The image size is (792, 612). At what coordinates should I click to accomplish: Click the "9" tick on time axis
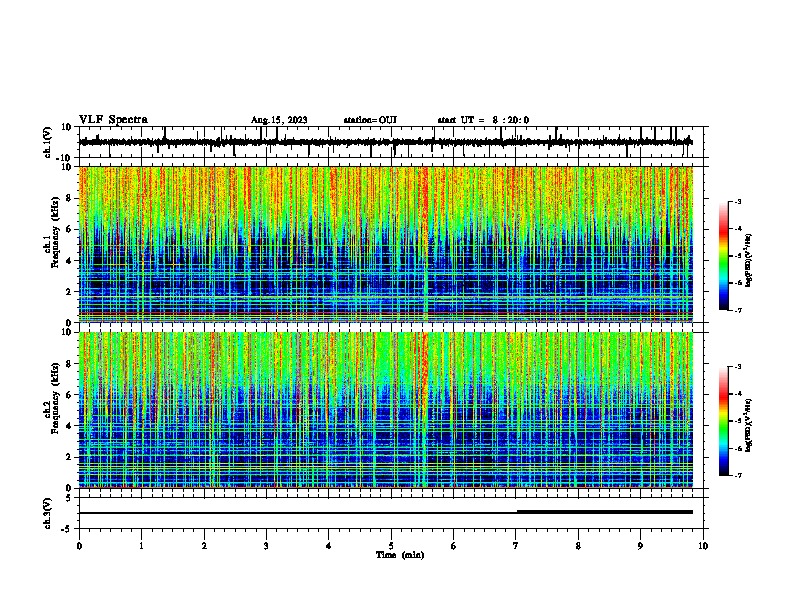pyautogui.click(x=640, y=546)
